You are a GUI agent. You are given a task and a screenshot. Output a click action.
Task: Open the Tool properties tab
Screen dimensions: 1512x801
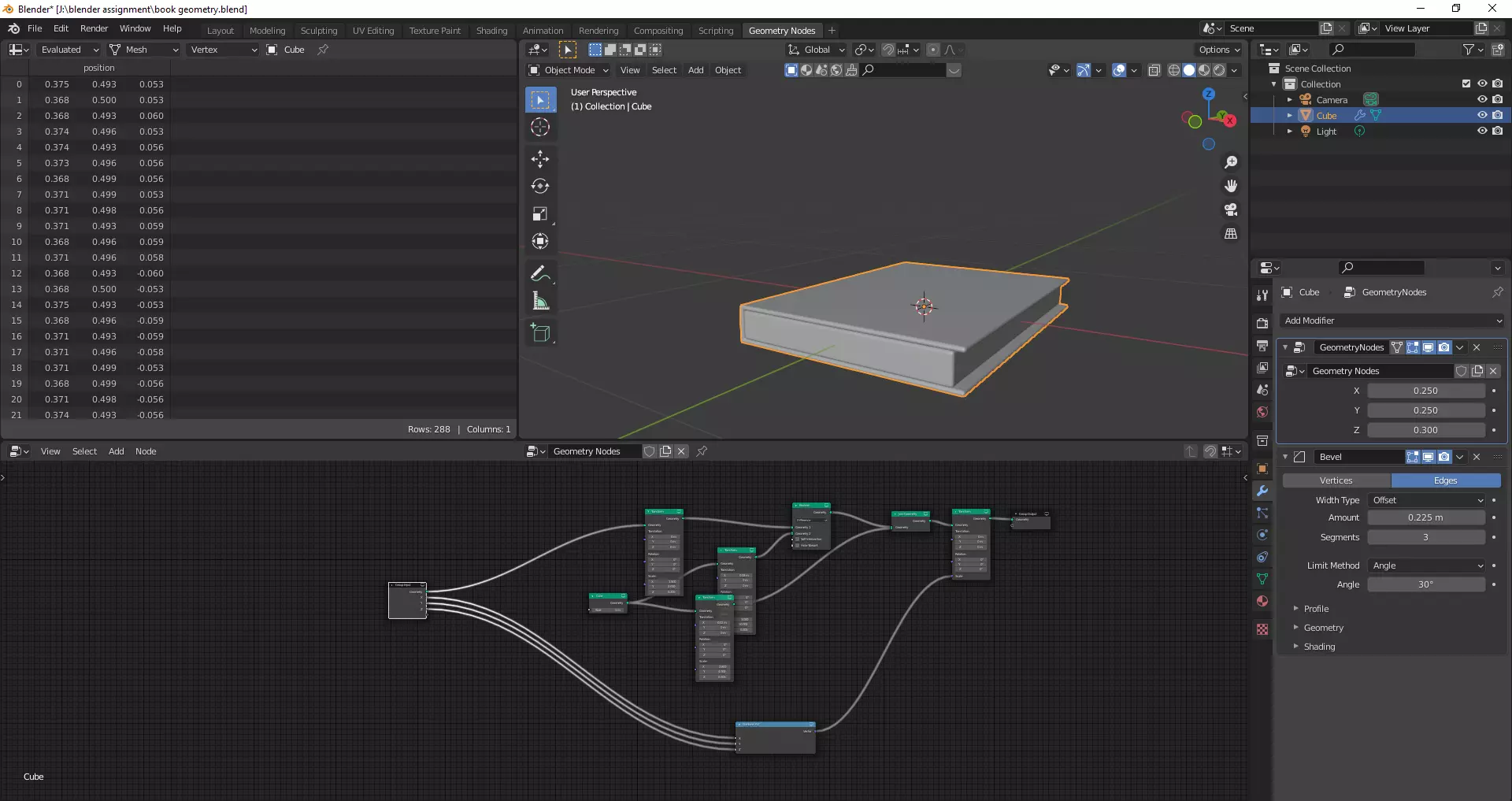(1262, 295)
